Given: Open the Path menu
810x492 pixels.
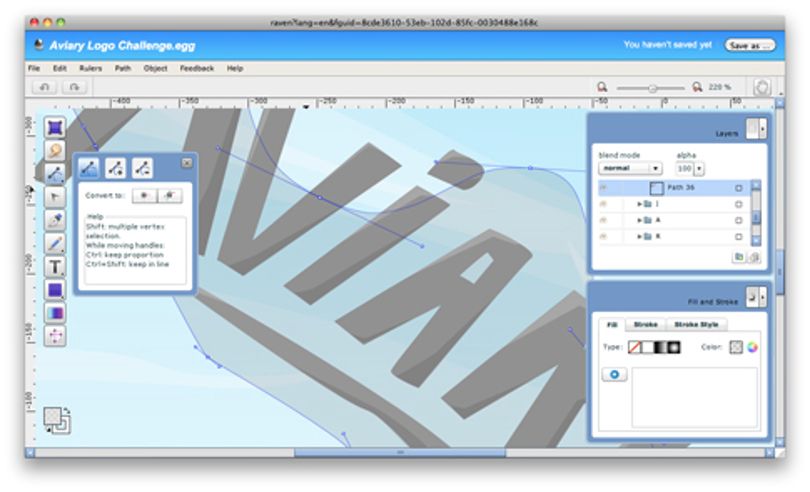Looking at the screenshot, I should [122, 68].
